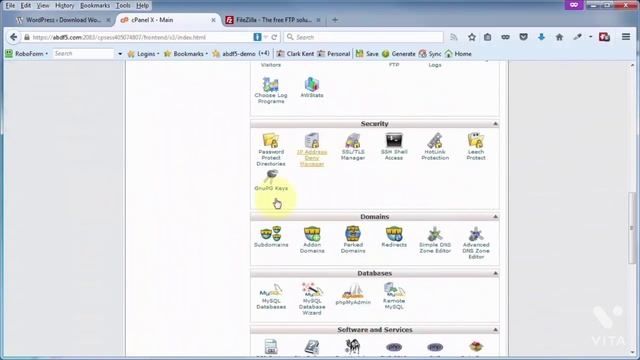
Task: Select the Clark Kent identity
Action: [296, 54]
